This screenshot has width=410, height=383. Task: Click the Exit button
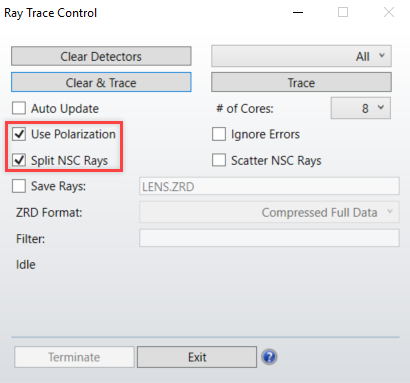click(x=197, y=357)
